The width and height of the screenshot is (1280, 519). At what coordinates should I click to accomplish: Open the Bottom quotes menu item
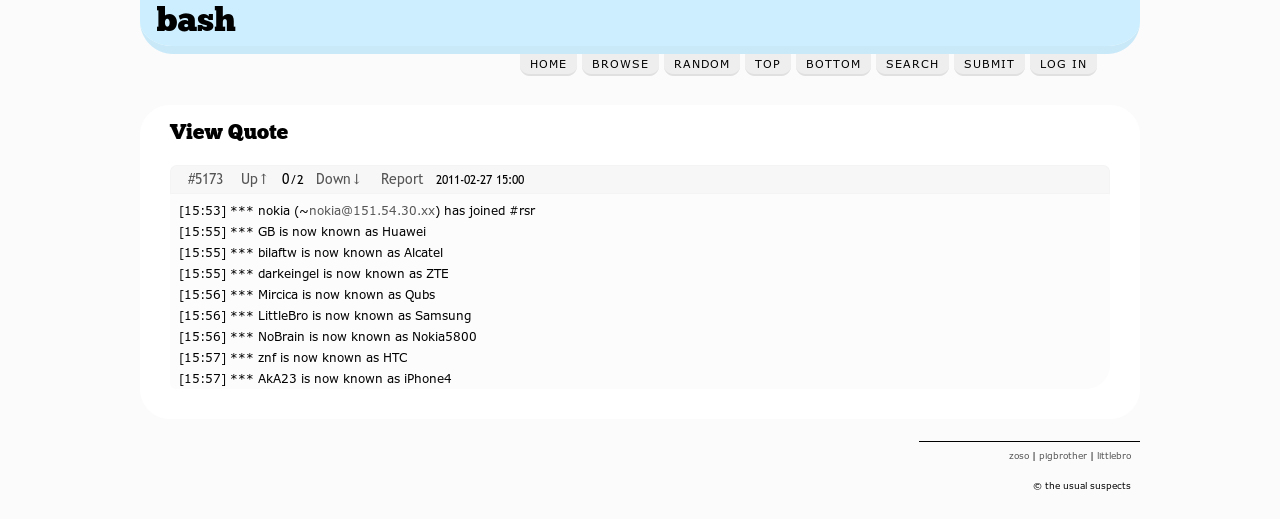(833, 64)
